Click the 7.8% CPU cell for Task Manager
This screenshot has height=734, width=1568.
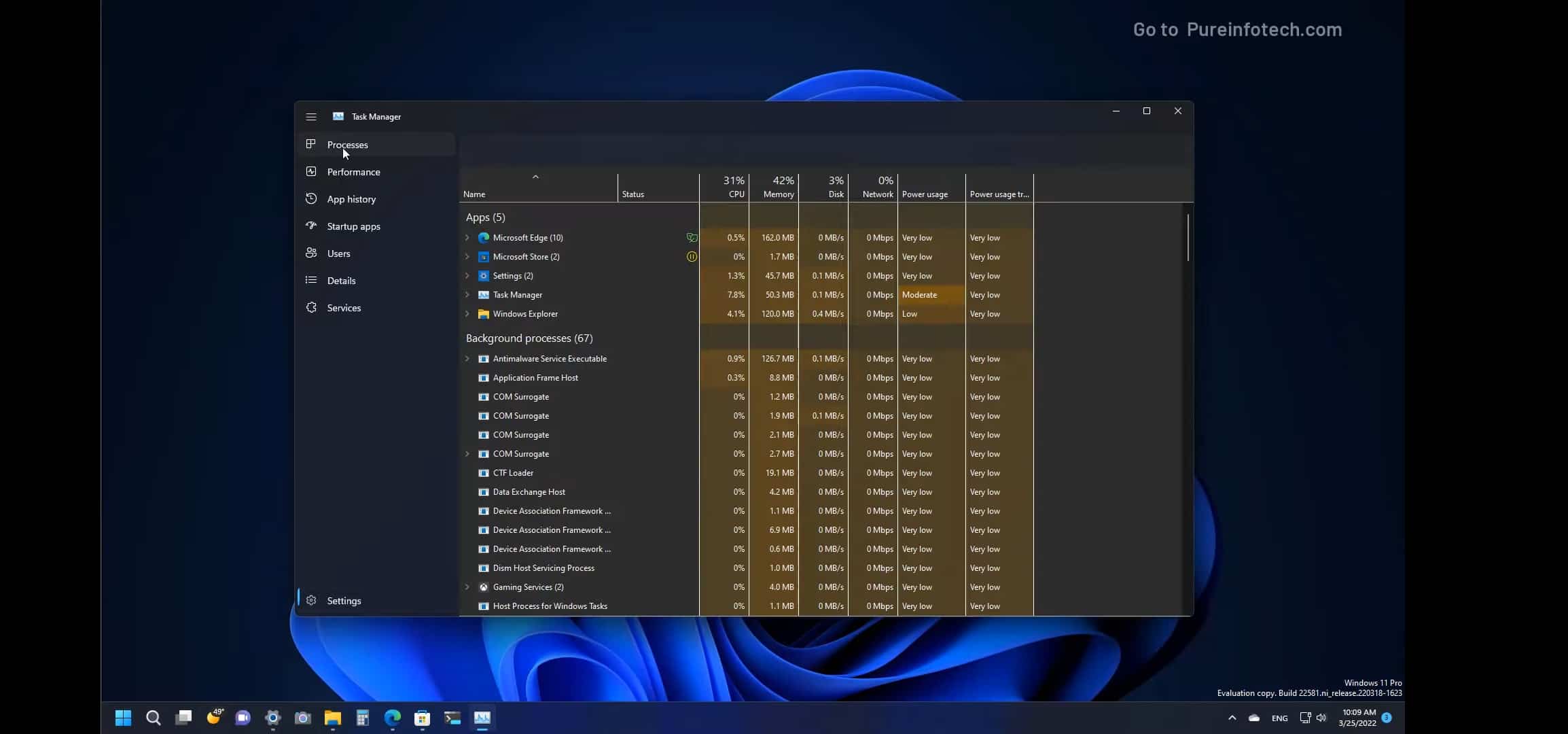(x=724, y=295)
